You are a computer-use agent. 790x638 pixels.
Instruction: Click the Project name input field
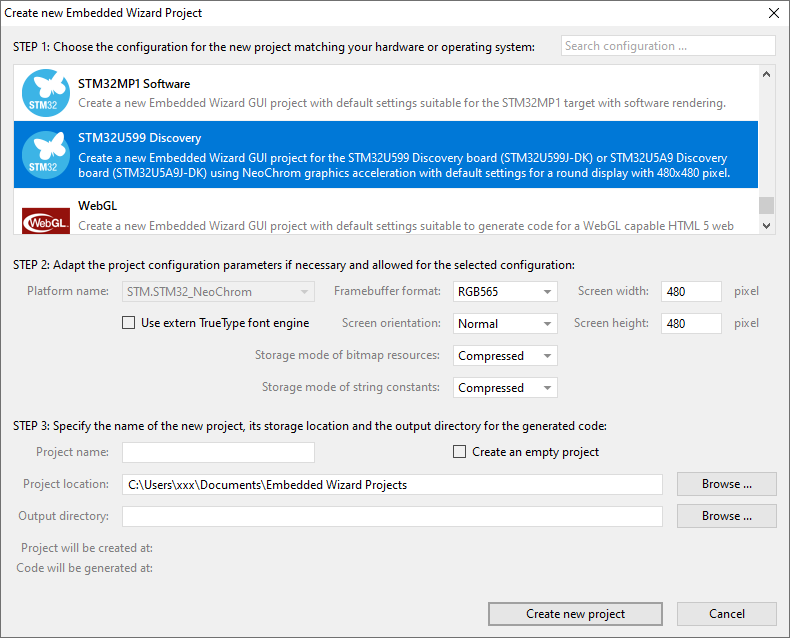click(218, 453)
